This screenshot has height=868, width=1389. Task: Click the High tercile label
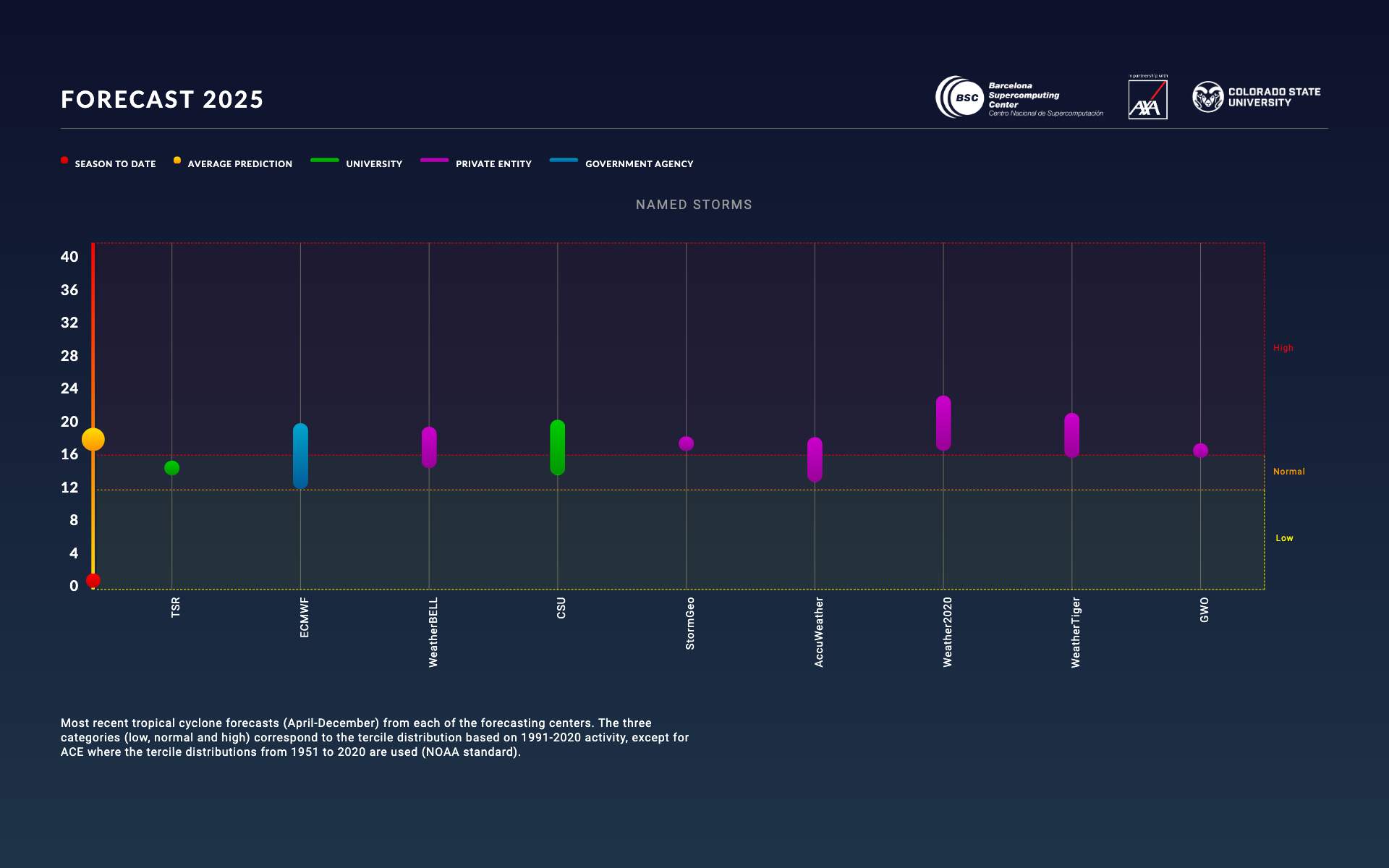click(x=1284, y=348)
